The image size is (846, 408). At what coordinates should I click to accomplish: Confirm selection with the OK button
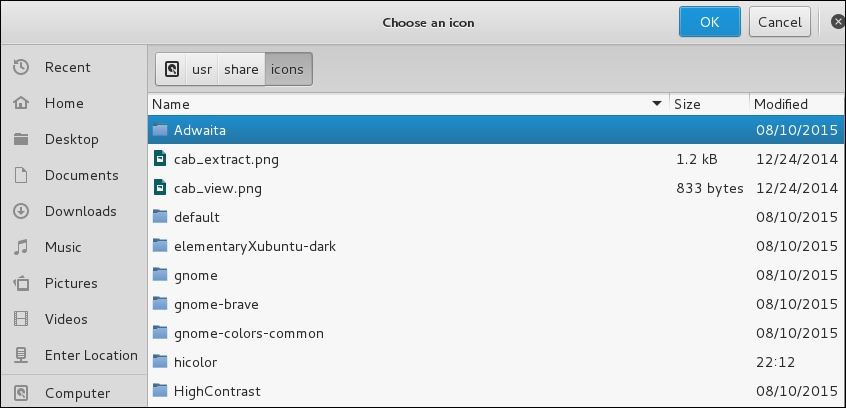point(709,22)
